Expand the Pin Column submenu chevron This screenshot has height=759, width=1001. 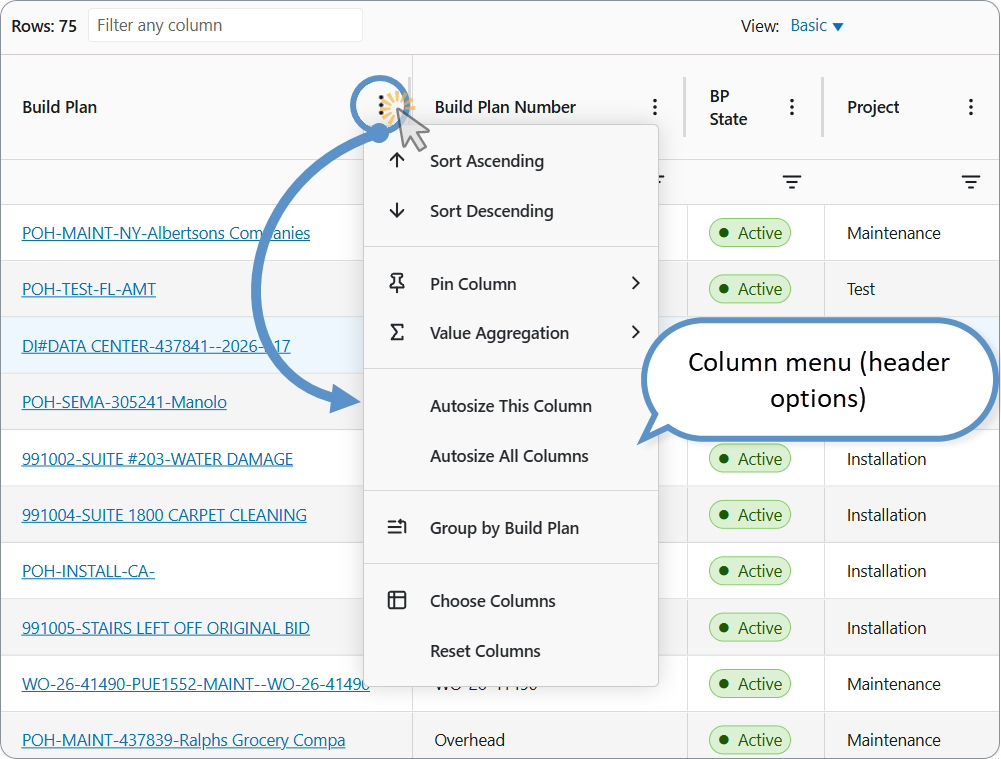[x=635, y=283]
